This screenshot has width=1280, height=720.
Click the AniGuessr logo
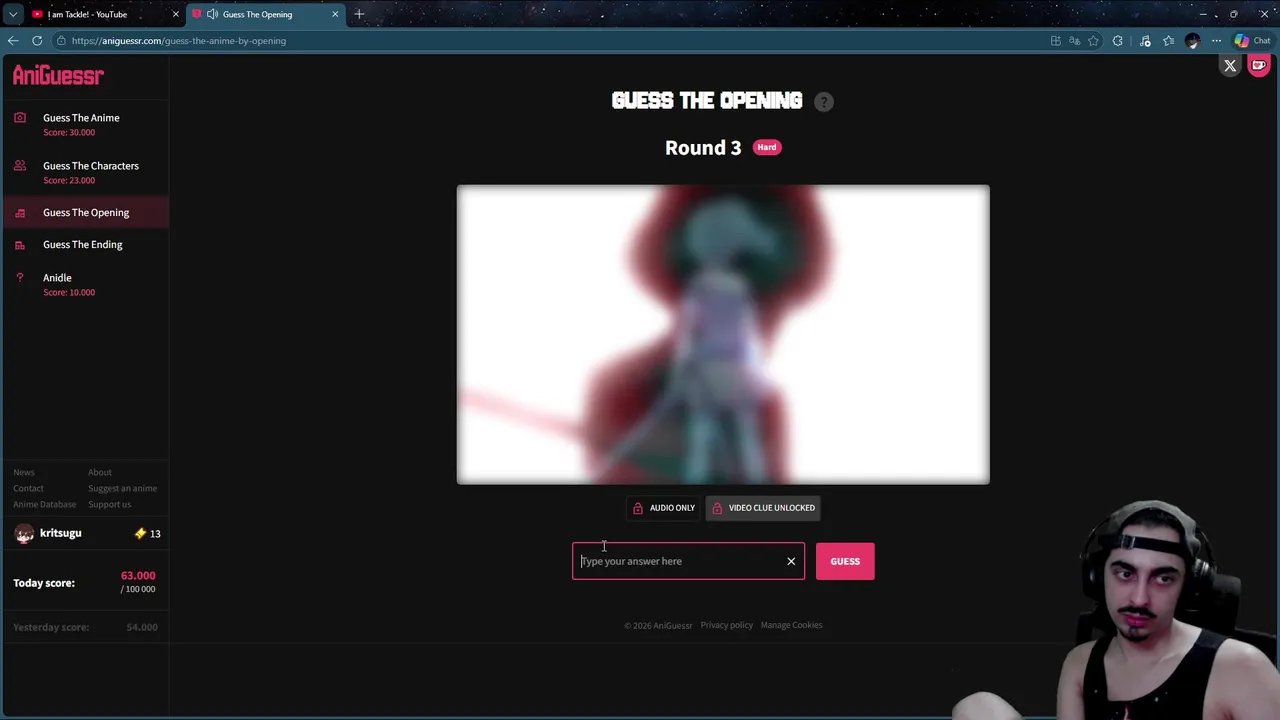click(x=58, y=76)
